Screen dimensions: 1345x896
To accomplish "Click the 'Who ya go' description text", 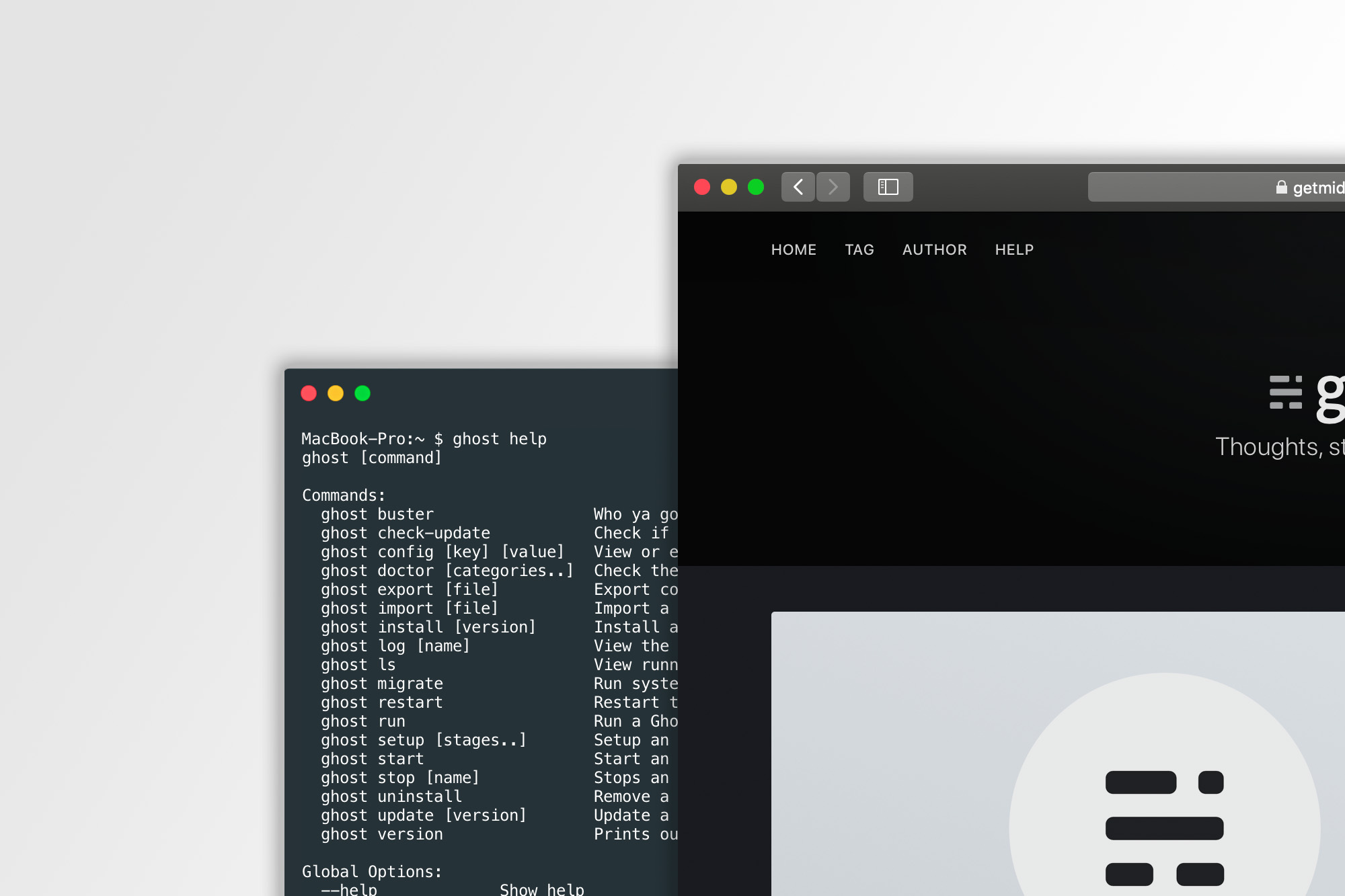I will (x=636, y=514).
